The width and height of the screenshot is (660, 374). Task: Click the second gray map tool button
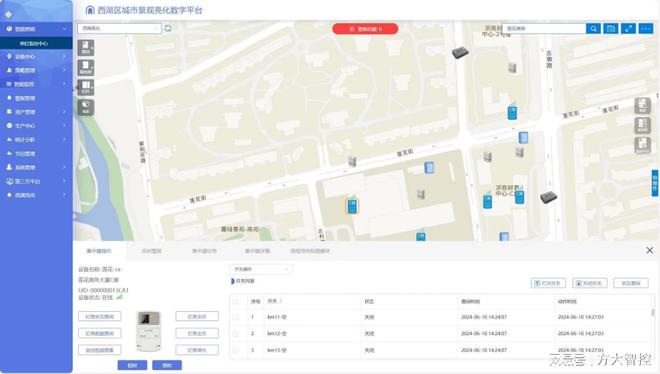(85, 67)
